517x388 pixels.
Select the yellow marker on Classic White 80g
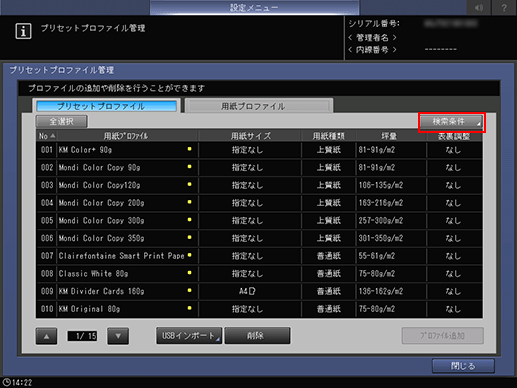point(189,273)
